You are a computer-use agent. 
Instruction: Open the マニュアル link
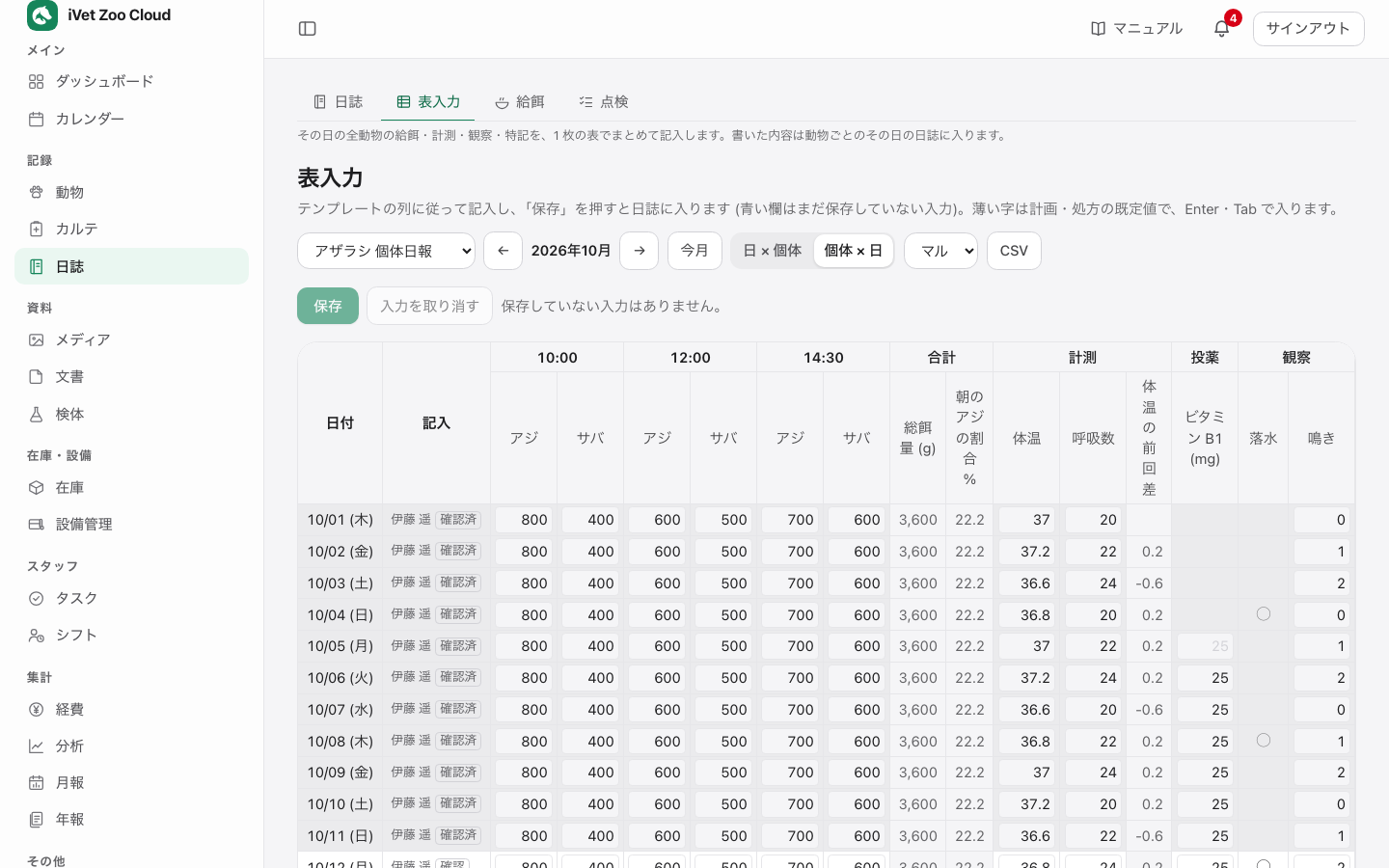point(1136,29)
